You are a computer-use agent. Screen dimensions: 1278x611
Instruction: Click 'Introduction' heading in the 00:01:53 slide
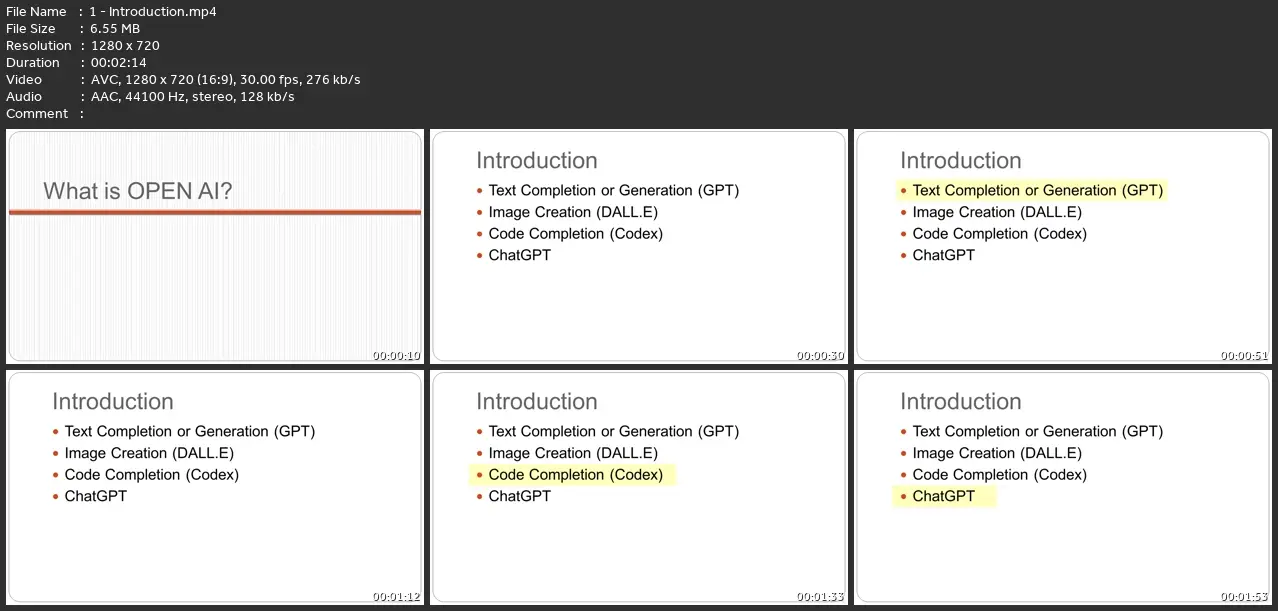tap(961, 402)
